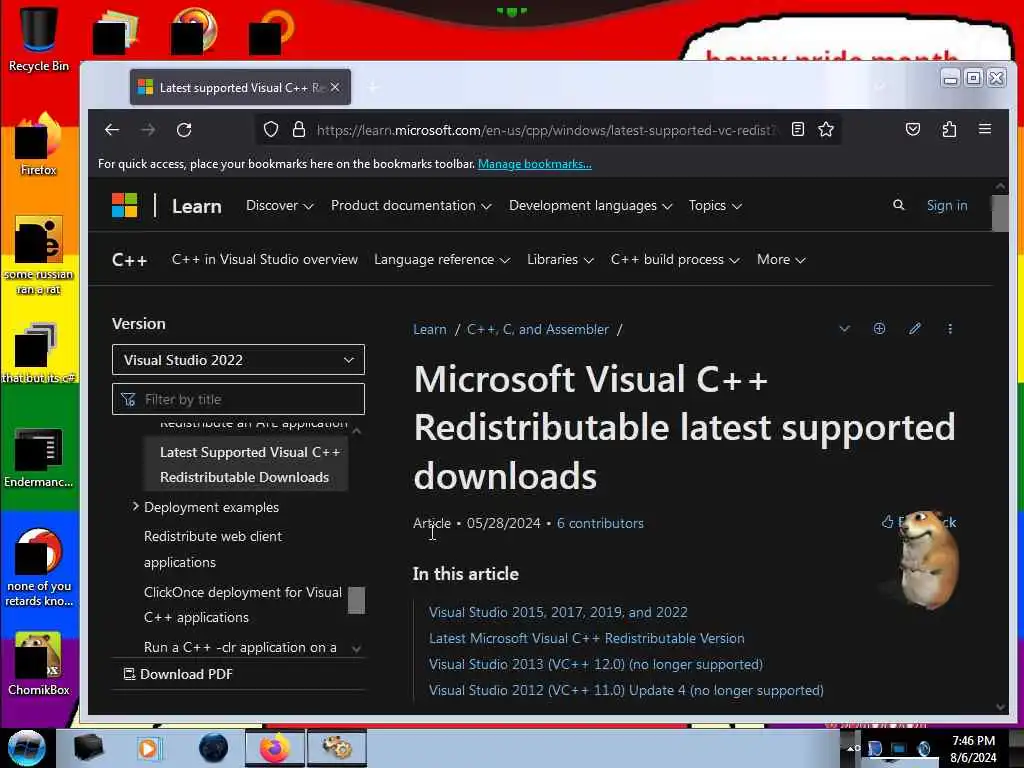Open a new tab with the plus button

(374, 87)
